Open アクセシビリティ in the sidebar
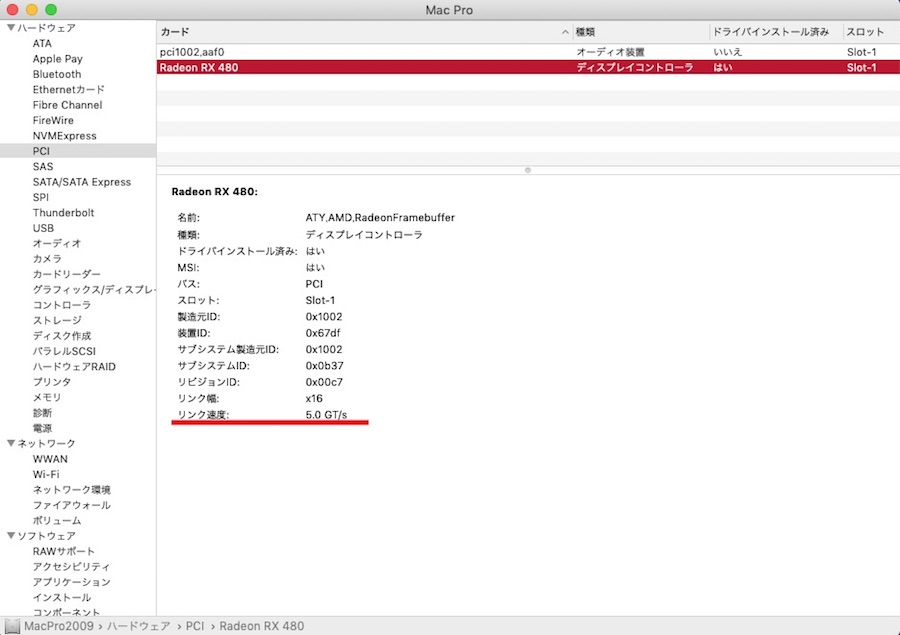 coord(71,567)
